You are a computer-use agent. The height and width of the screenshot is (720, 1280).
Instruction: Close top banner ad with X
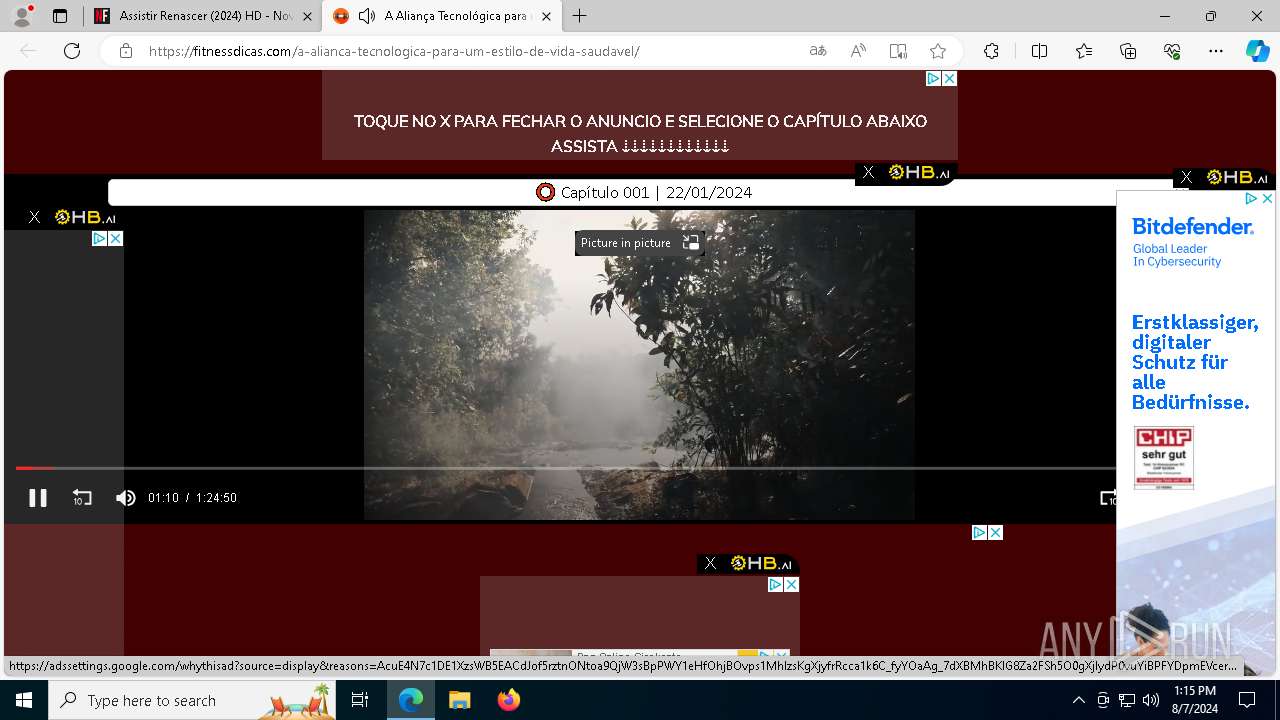[x=949, y=78]
